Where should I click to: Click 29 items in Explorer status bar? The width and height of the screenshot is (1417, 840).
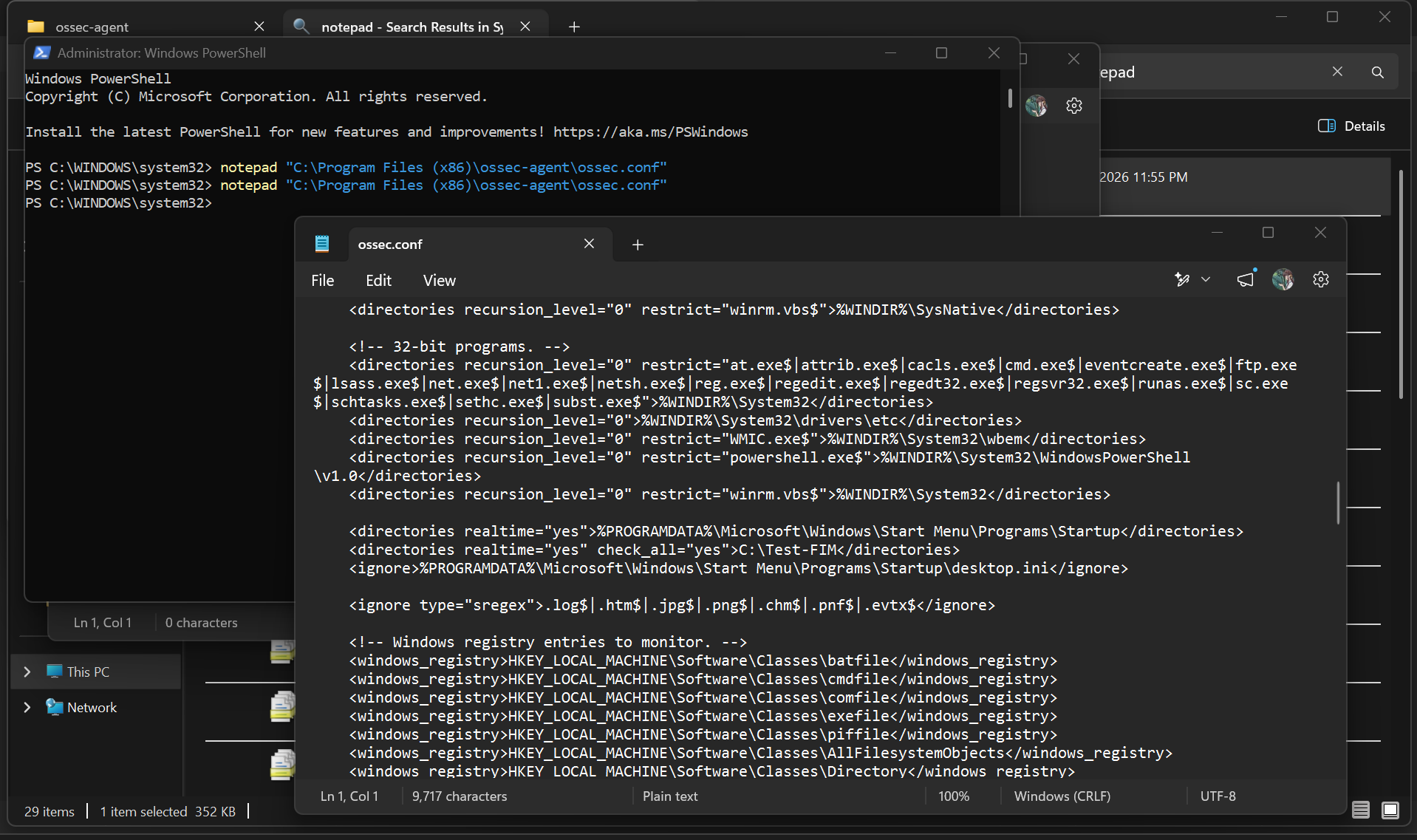click(49, 811)
